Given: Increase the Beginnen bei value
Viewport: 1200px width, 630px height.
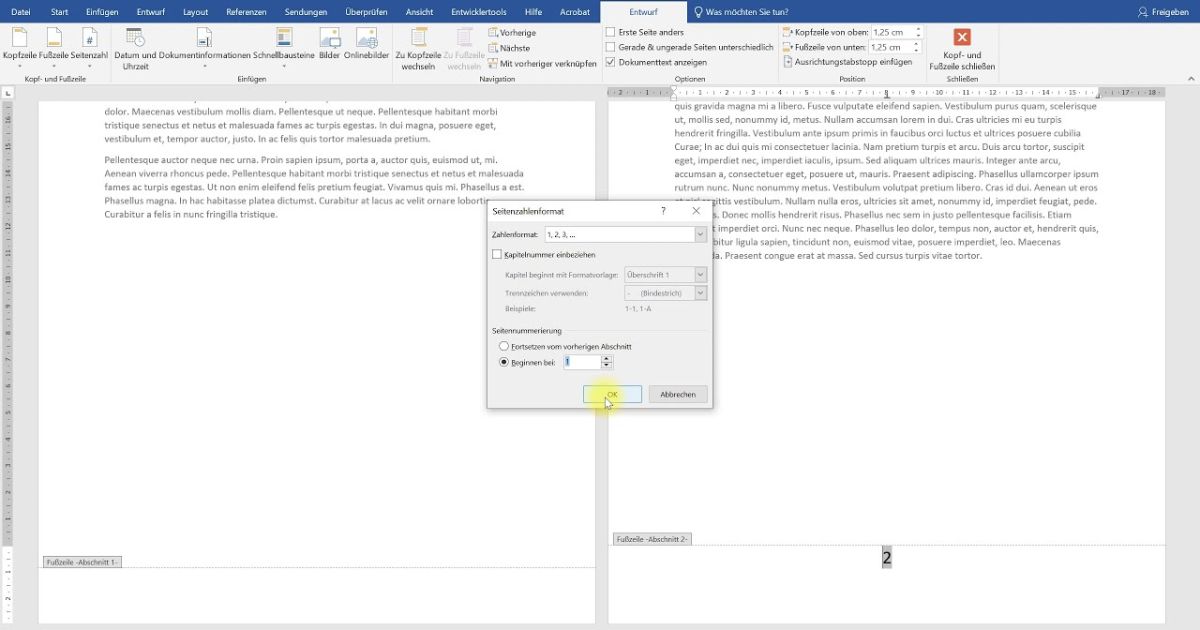Looking at the screenshot, I should 606,359.
